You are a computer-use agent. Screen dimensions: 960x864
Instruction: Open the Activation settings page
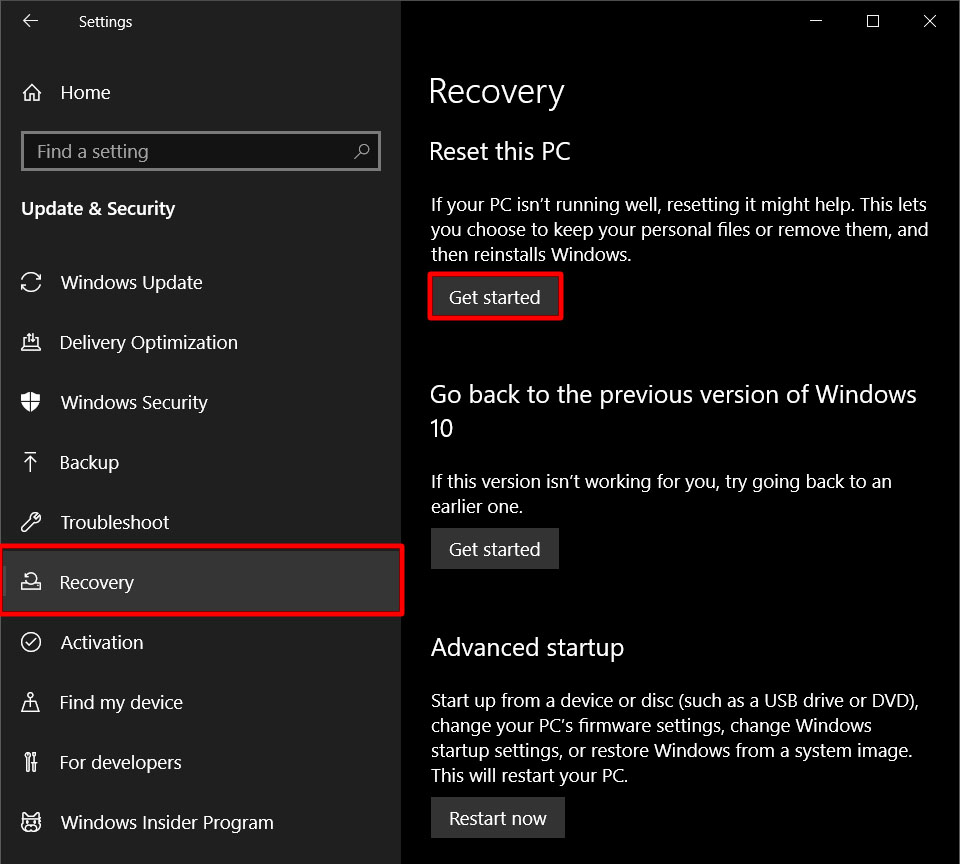[101, 643]
